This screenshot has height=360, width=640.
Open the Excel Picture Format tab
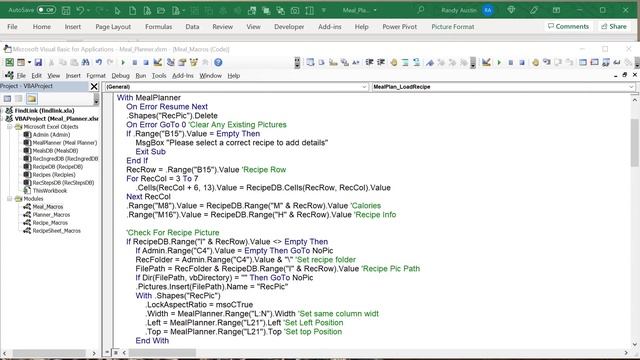(x=453, y=27)
